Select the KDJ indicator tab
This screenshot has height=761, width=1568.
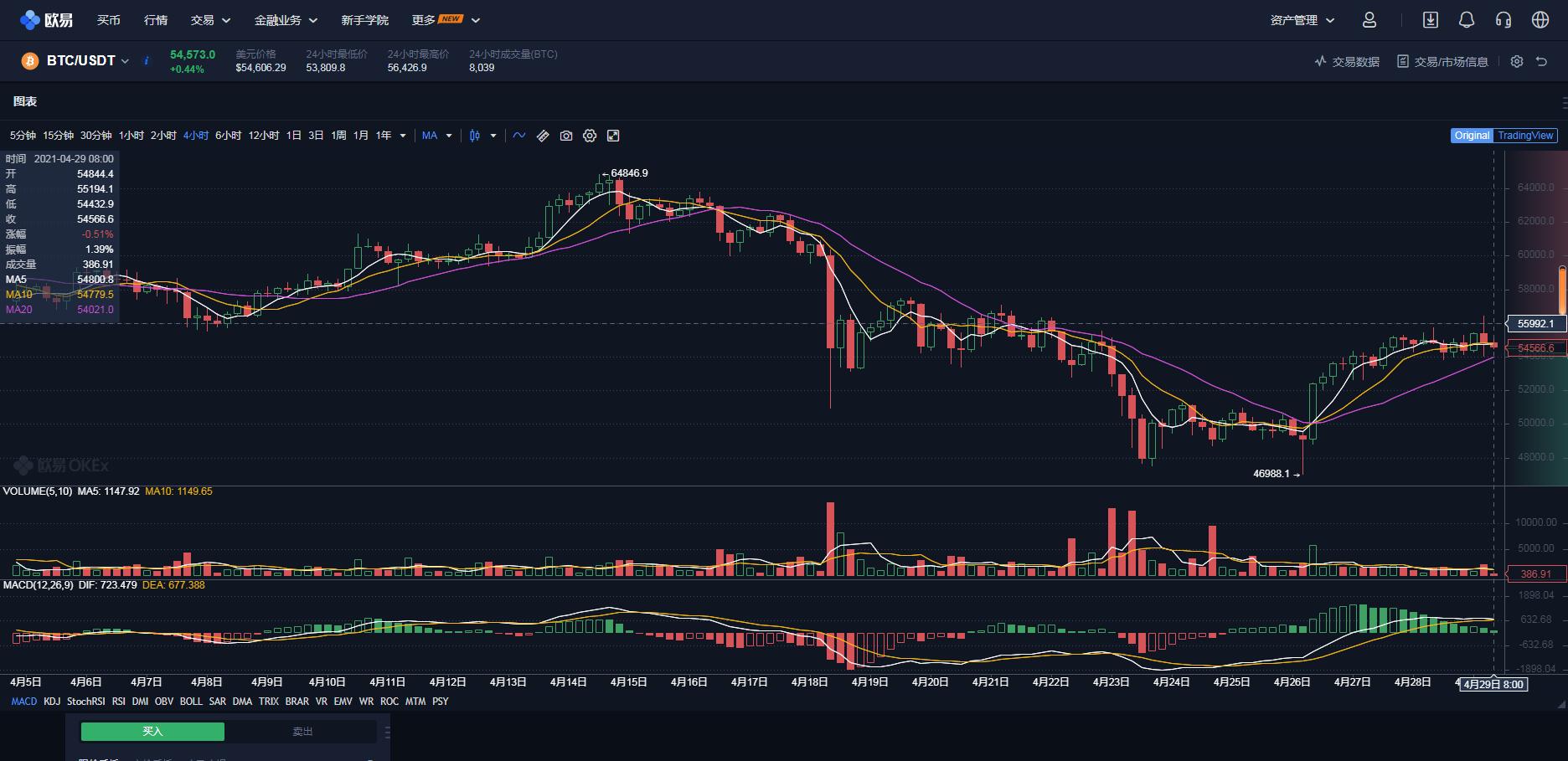52,702
